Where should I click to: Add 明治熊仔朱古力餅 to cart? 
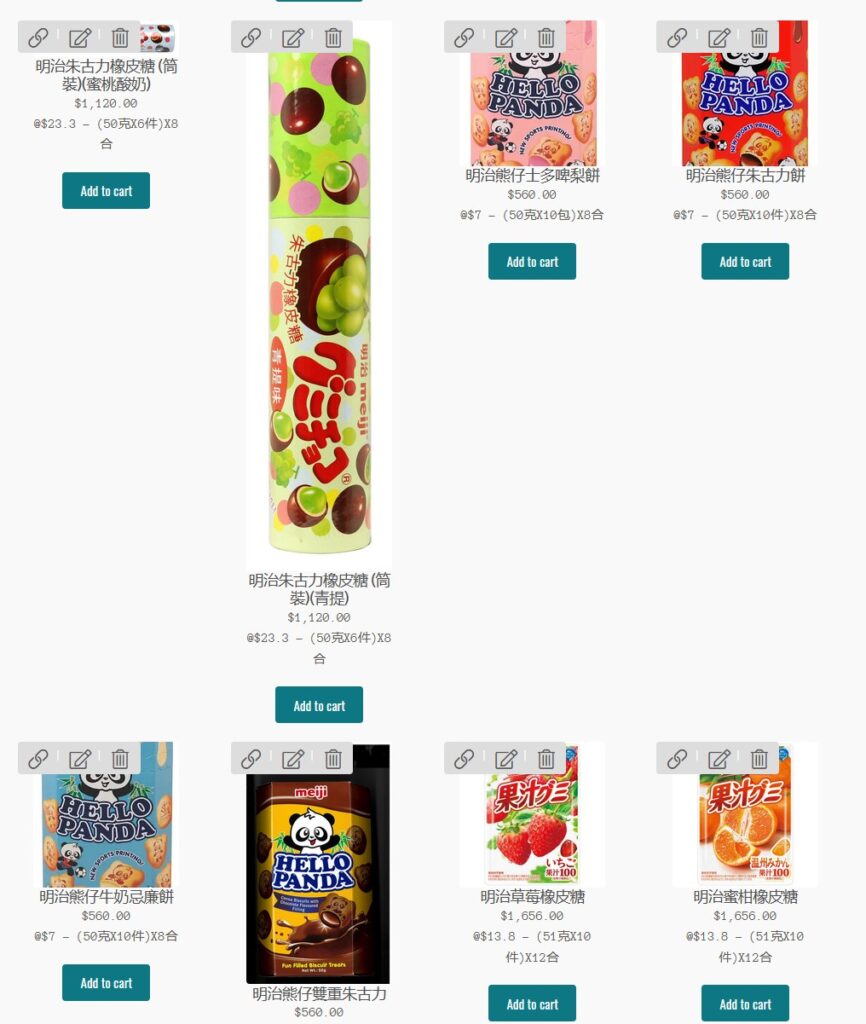pyautogui.click(x=745, y=261)
